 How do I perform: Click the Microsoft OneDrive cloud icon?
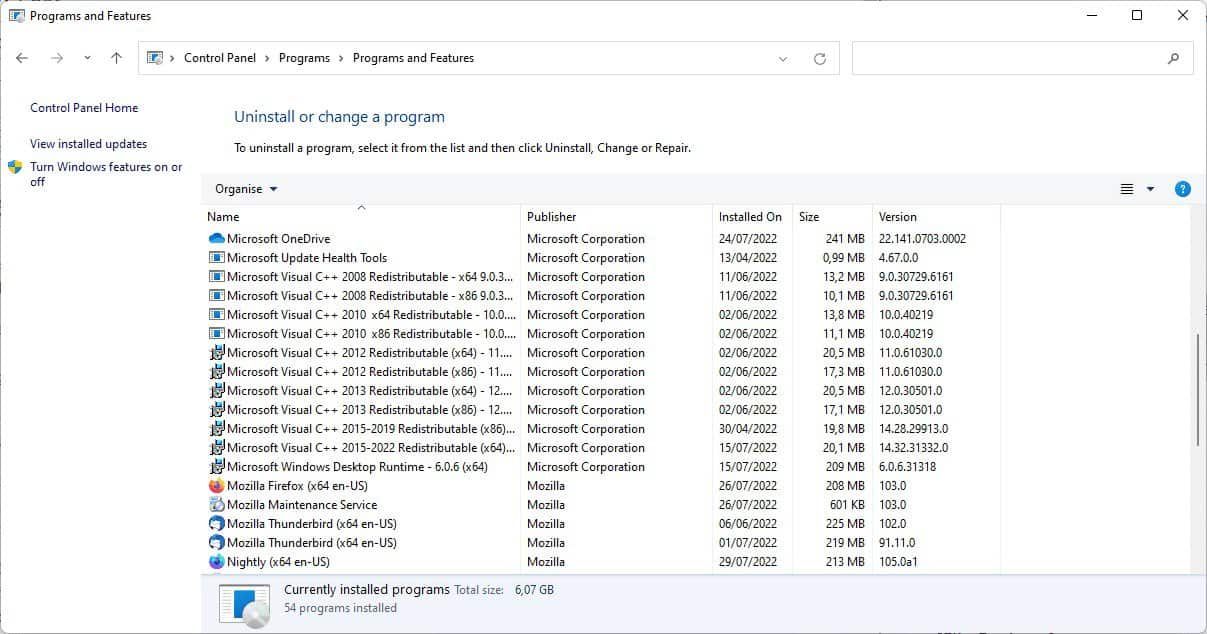click(217, 239)
